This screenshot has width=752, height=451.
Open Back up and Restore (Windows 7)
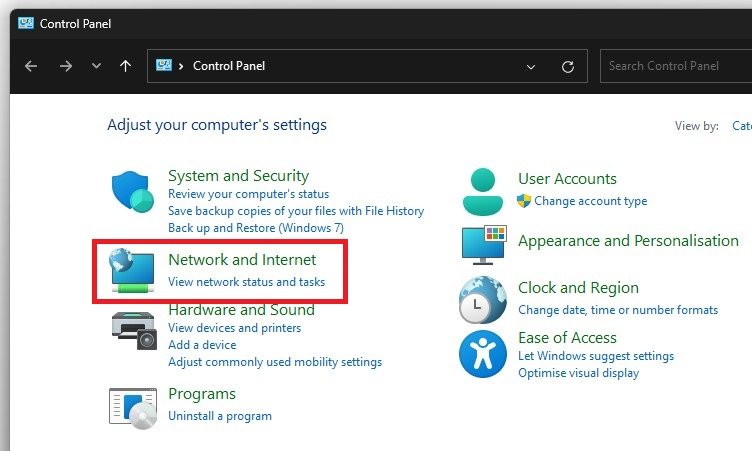256,228
